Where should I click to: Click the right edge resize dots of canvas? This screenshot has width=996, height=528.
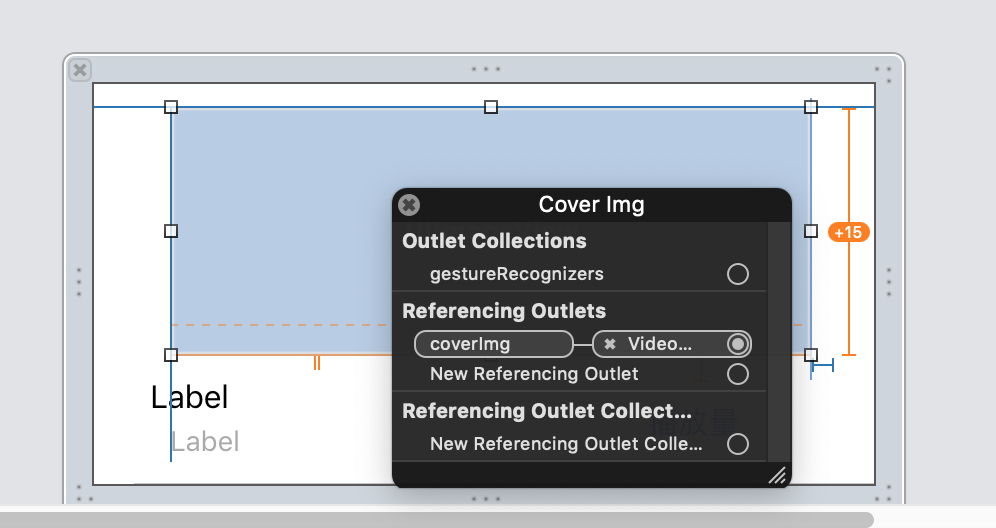click(x=889, y=281)
